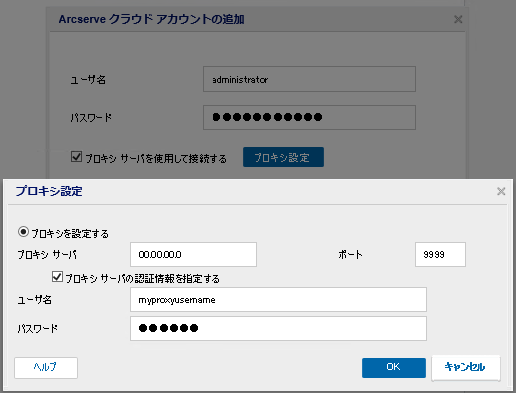The image size is (516, 393).
Task: Click the プロキシ設定 button in background window
Action: click(x=283, y=157)
